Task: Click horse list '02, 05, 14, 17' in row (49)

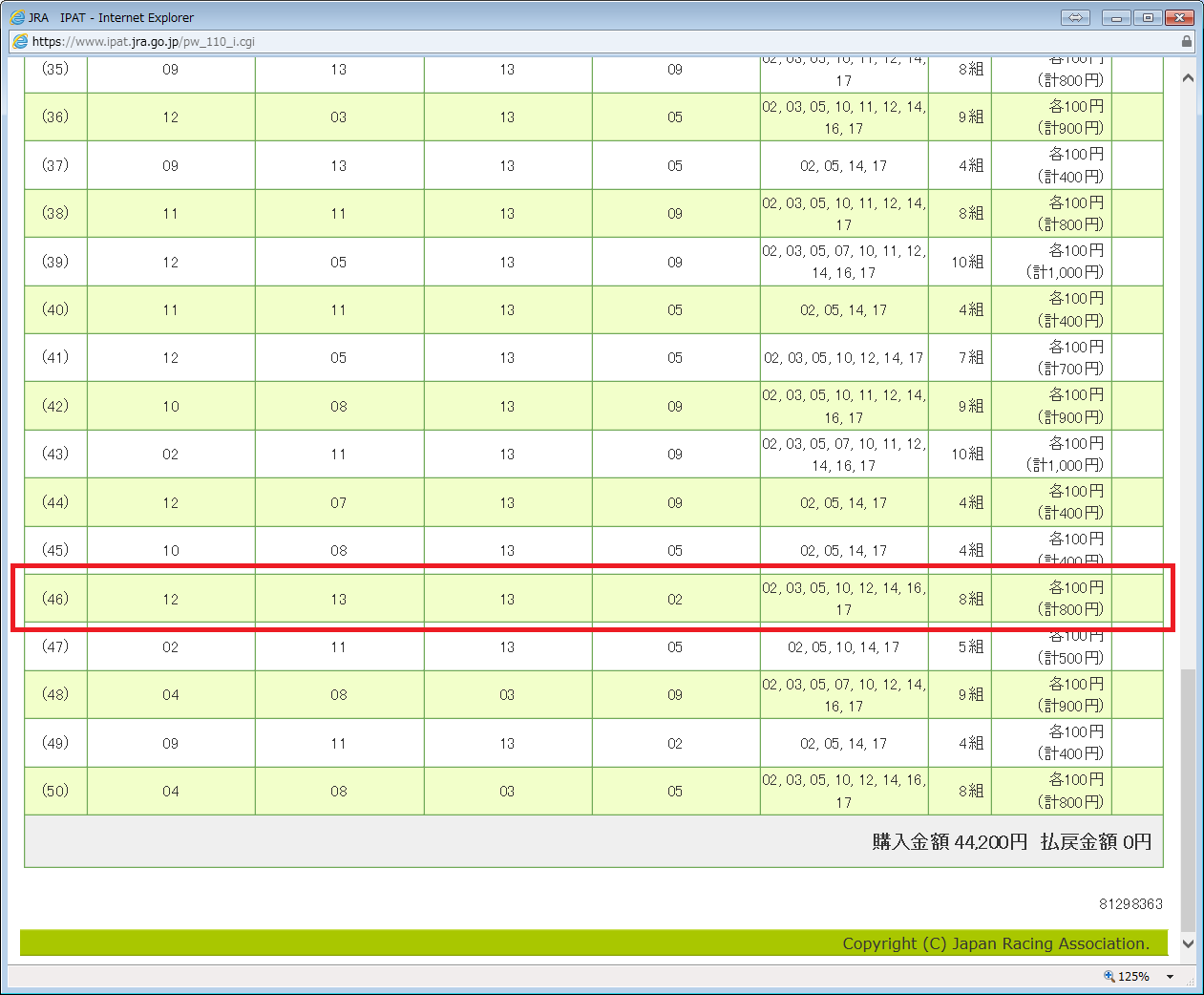Action: [844, 743]
